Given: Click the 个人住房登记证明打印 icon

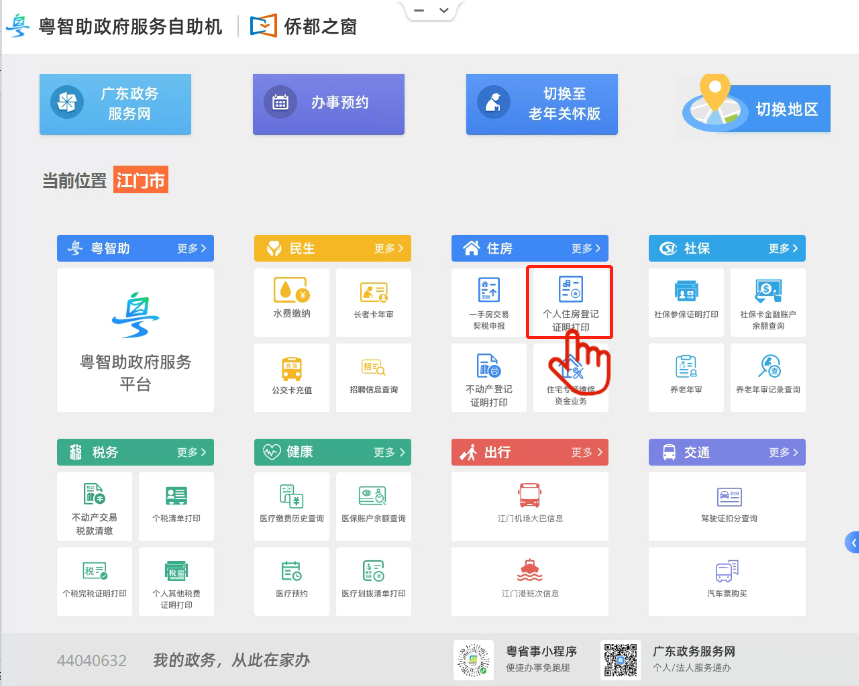Looking at the screenshot, I should [569, 301].
